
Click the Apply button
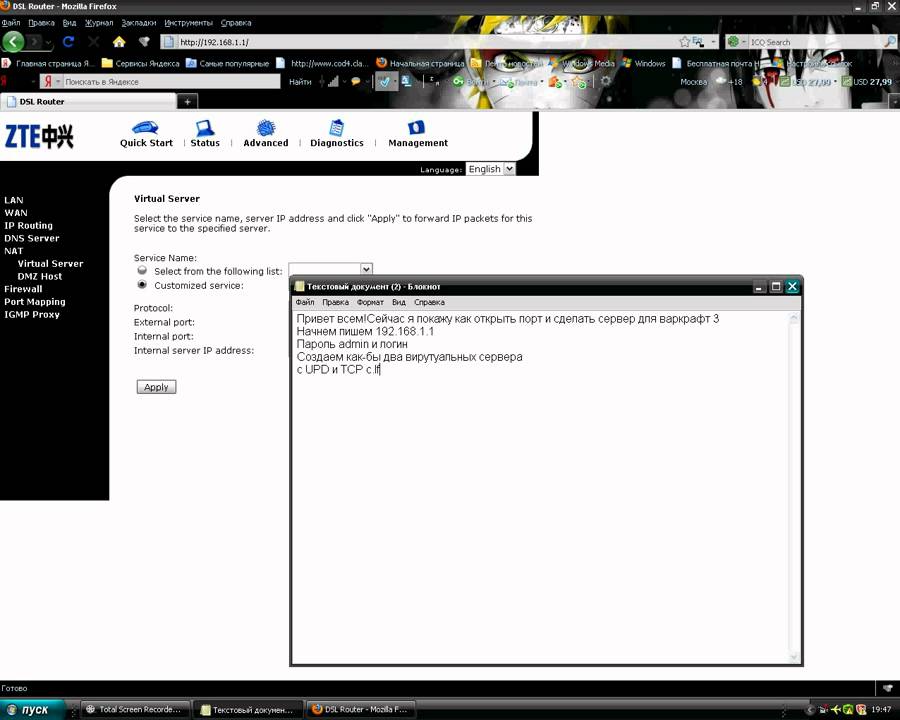pos(156,387)
